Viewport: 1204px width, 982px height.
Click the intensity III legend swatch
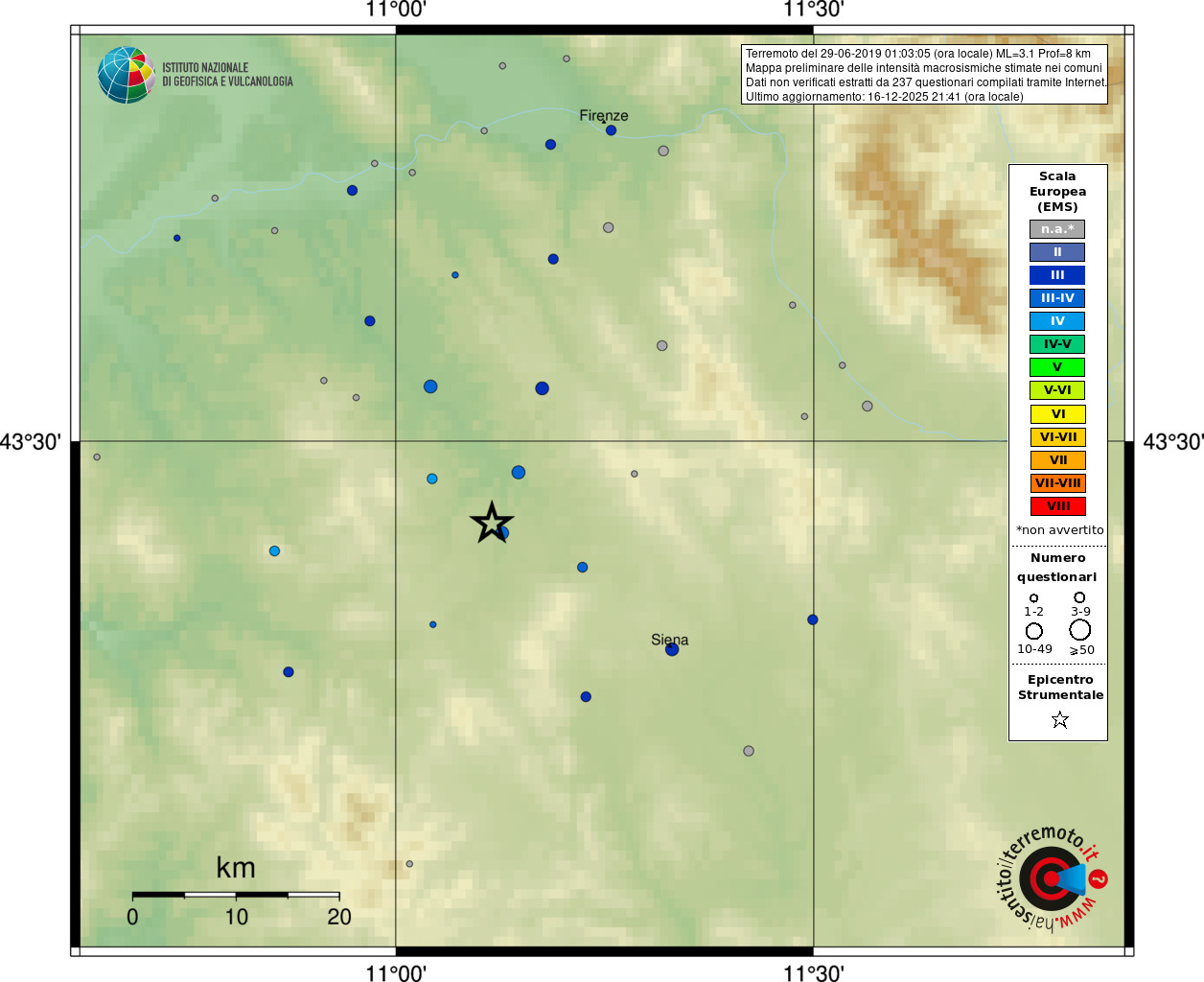tap(1057, 275)
